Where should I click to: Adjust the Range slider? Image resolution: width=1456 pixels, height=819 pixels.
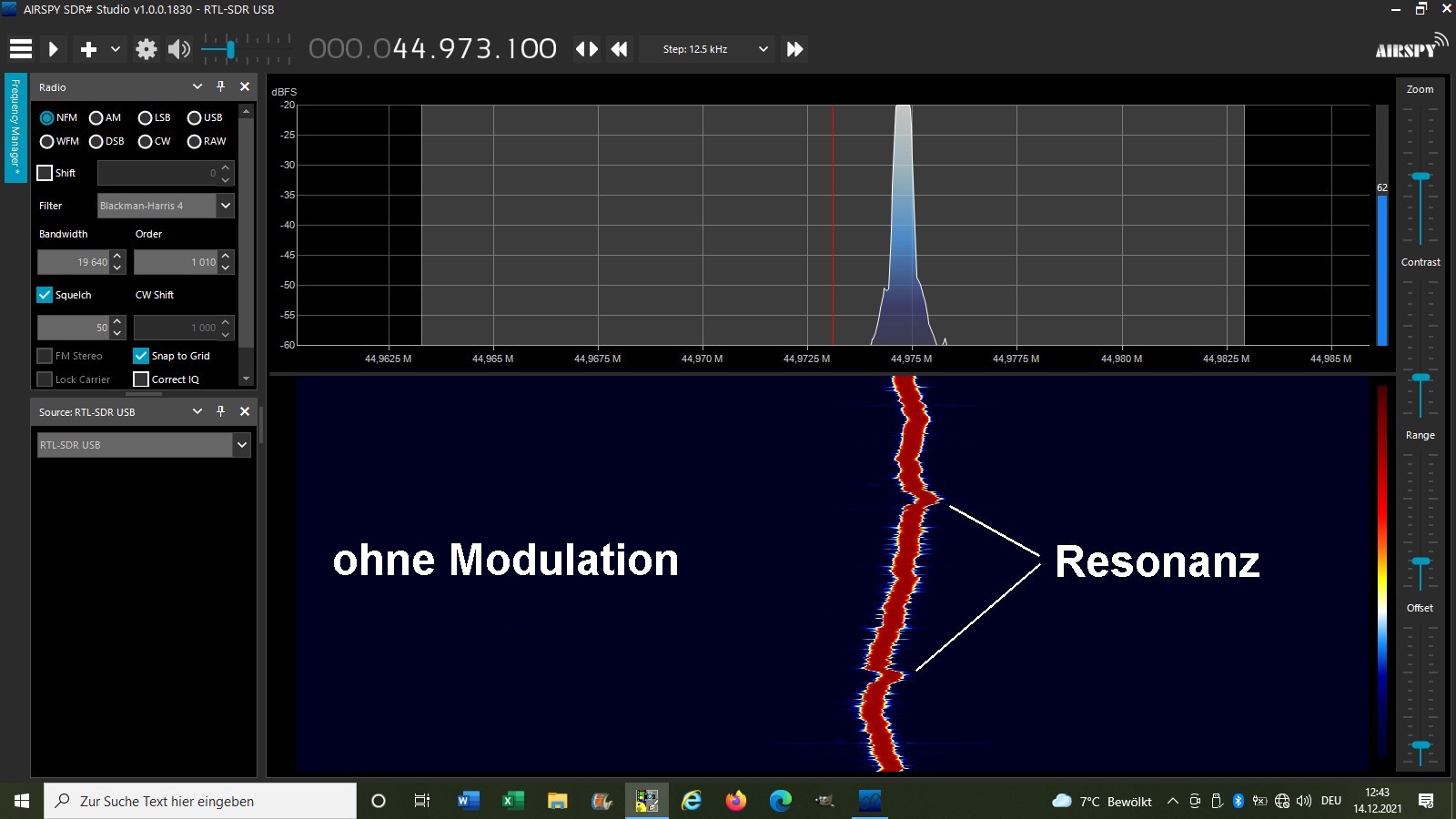[x=1421, y=562]
